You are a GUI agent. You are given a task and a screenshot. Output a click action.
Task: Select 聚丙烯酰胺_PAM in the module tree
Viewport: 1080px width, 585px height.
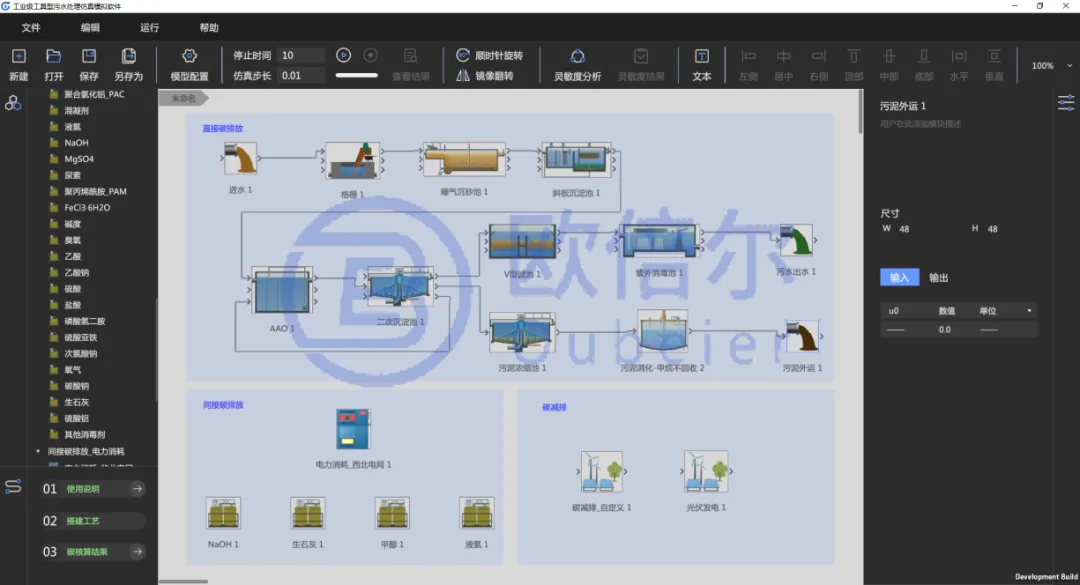point(96,192)
